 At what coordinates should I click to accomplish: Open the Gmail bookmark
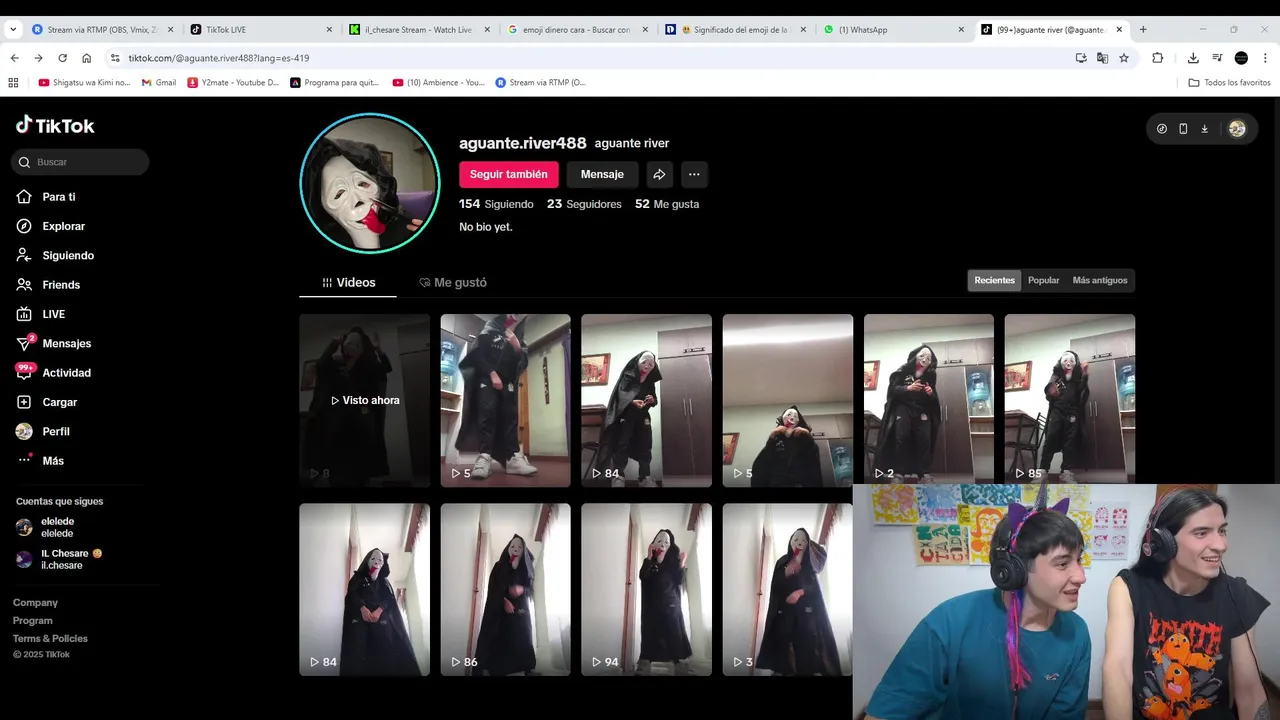click(159, 83)
